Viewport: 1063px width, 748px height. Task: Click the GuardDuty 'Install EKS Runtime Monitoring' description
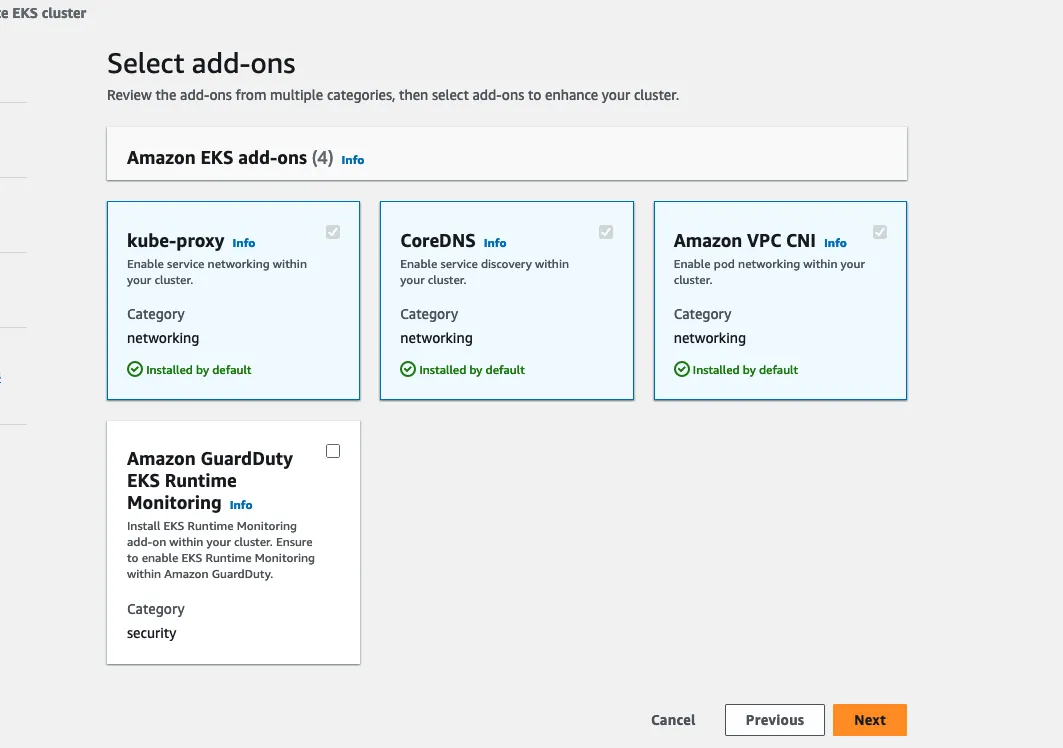[x=220, y=550]
